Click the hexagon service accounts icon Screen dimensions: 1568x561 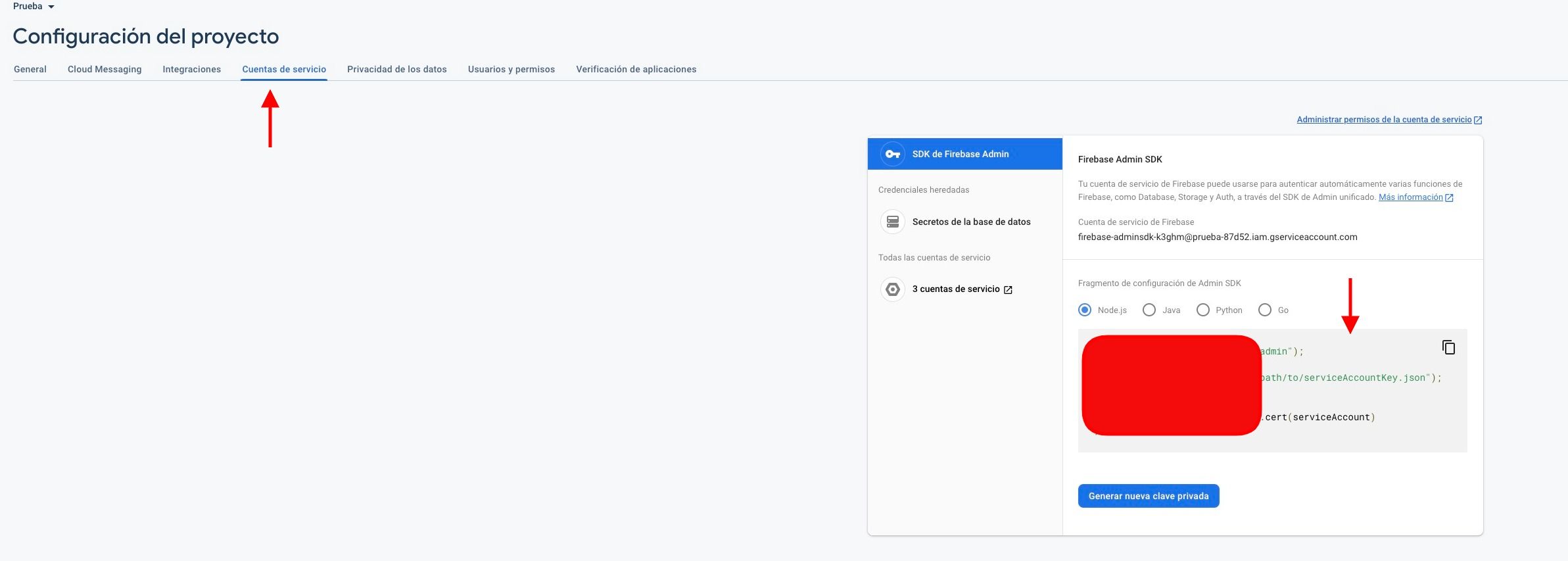(x=893, y=289)
